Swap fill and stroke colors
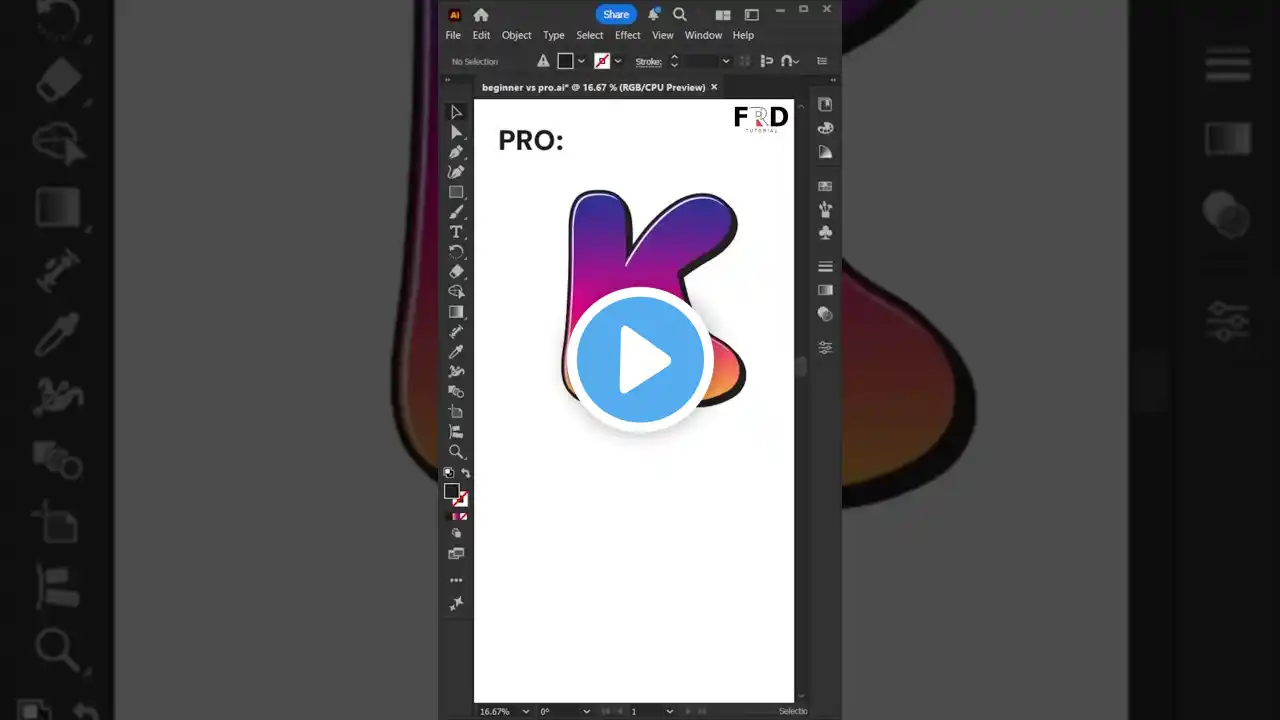The height and width of the screenshot is (720, 1280). click(x=465, y=473)
